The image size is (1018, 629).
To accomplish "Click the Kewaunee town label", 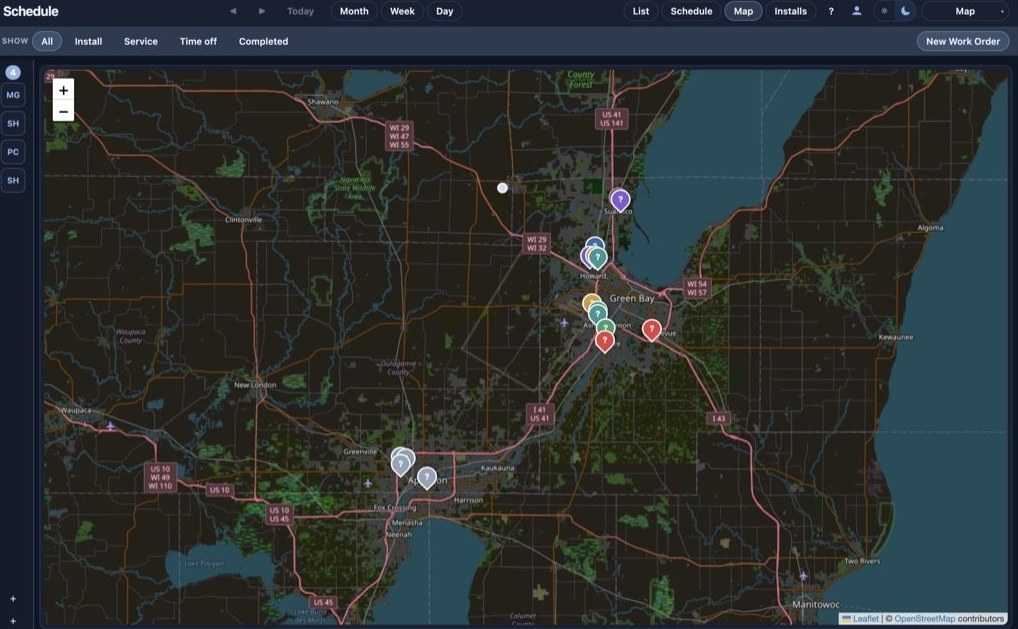I will coord(896,337).
